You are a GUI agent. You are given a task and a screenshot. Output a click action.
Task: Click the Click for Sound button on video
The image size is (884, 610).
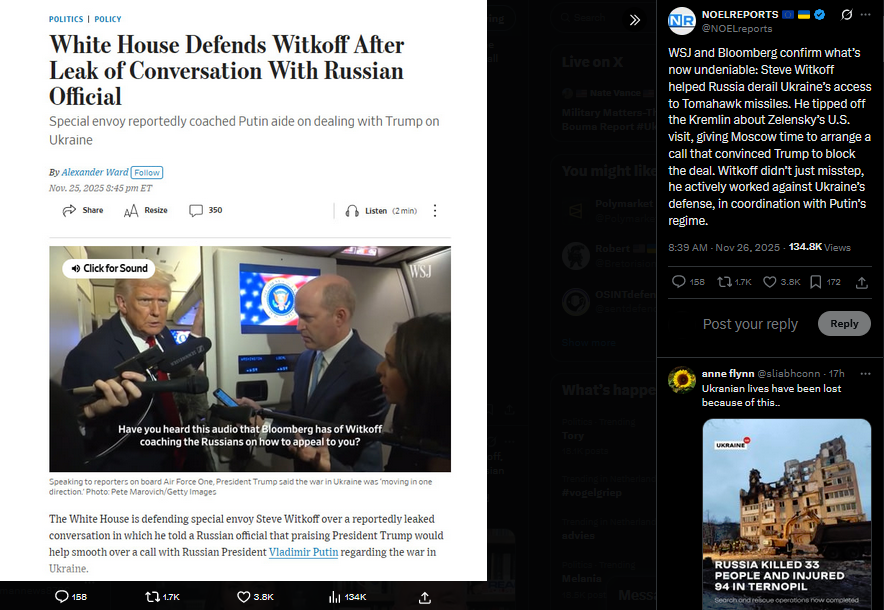click(109, 268)
